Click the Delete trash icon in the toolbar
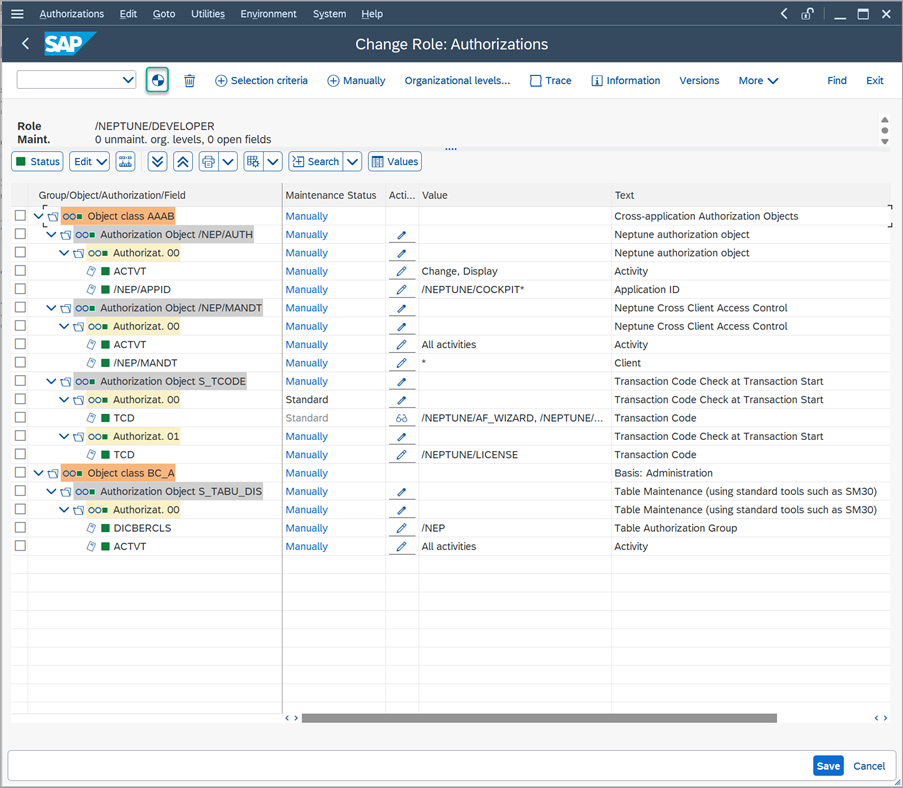This screenshot has height=788, width=903. tap(190, 80)
